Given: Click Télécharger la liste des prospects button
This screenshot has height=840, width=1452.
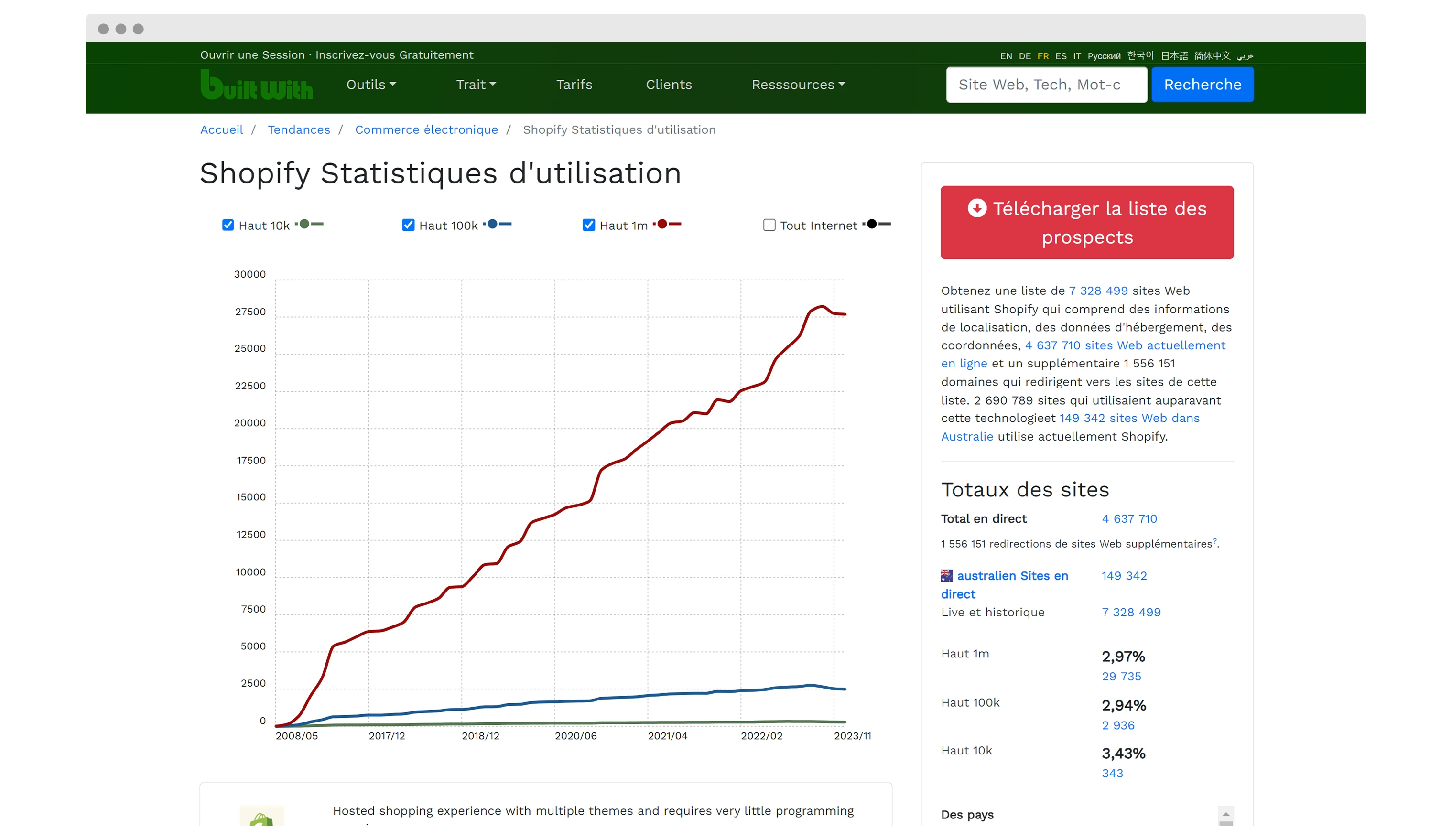Looking at the screenshot, I should 1087,222.
